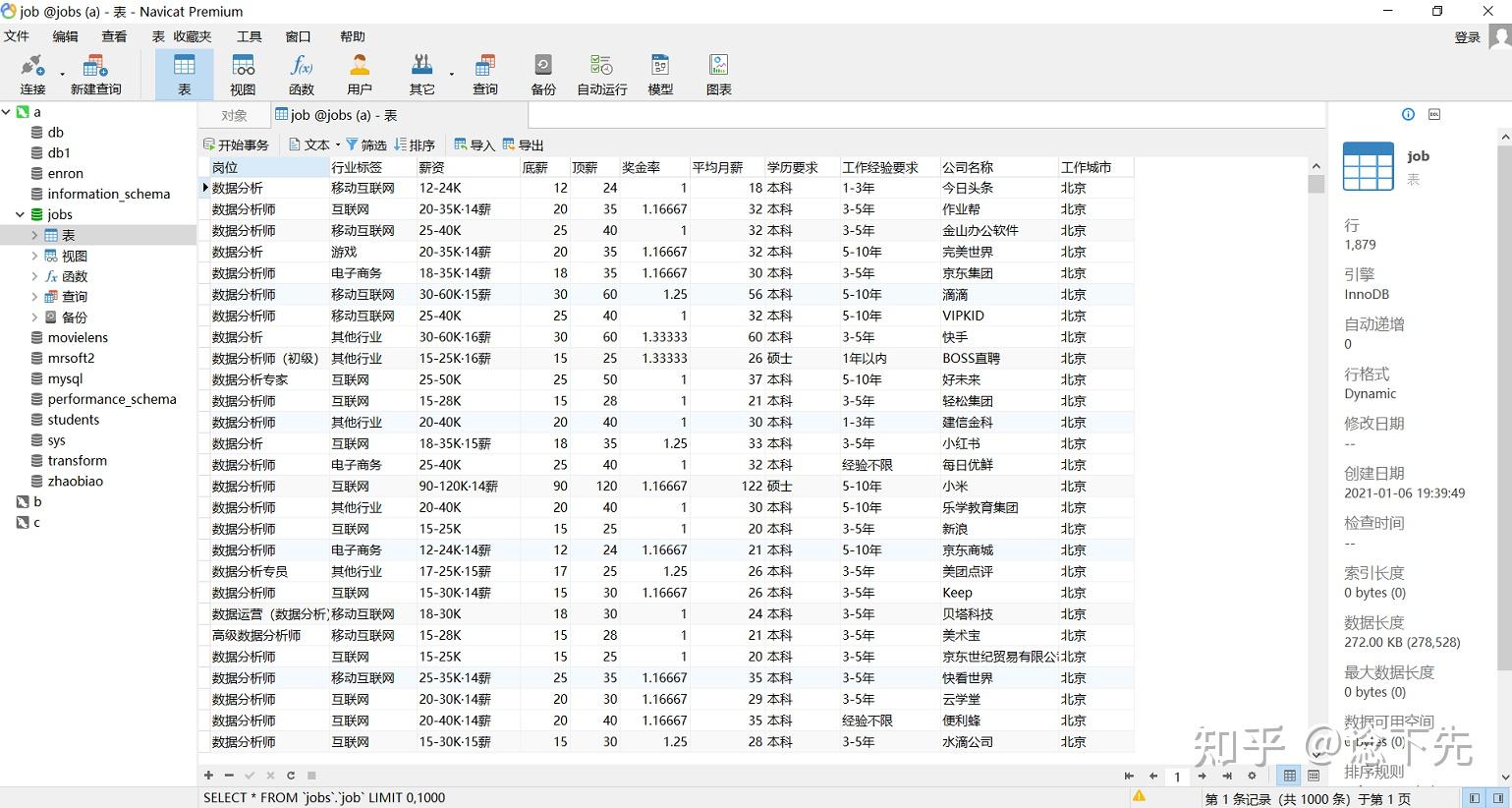Go to the previous page of records
The width and height of the screenshot is (1512, 808).
point(1153,776)
